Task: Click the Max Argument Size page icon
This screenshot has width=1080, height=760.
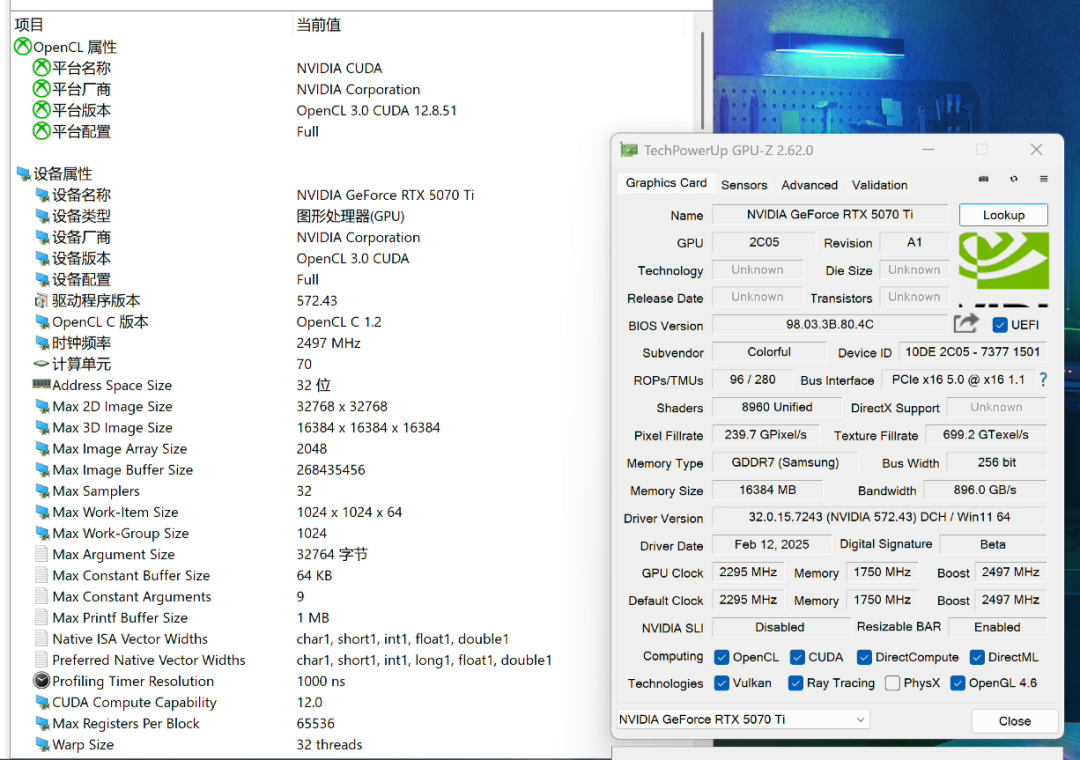Action: [x=41, y=554]
